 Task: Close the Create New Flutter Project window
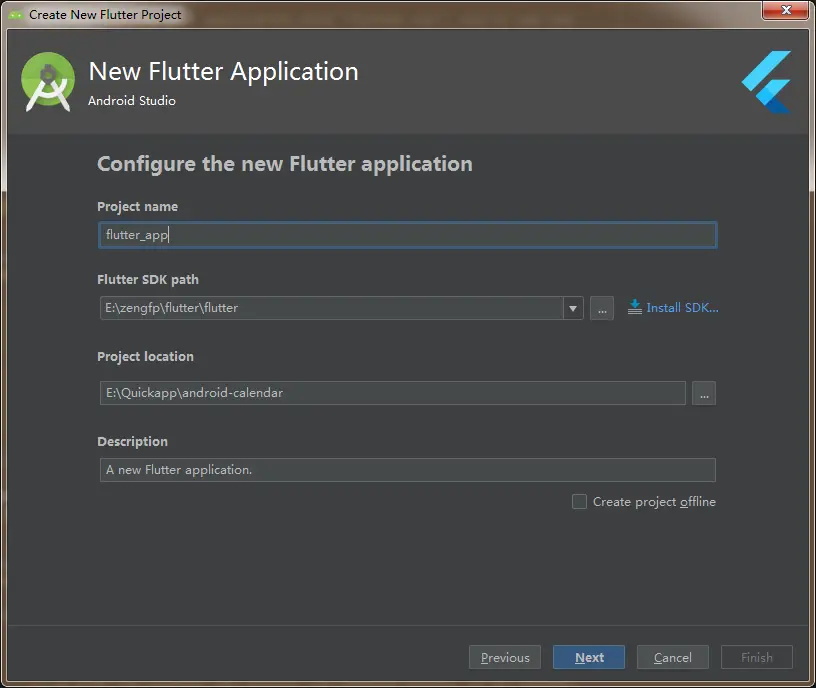point(786,10)
